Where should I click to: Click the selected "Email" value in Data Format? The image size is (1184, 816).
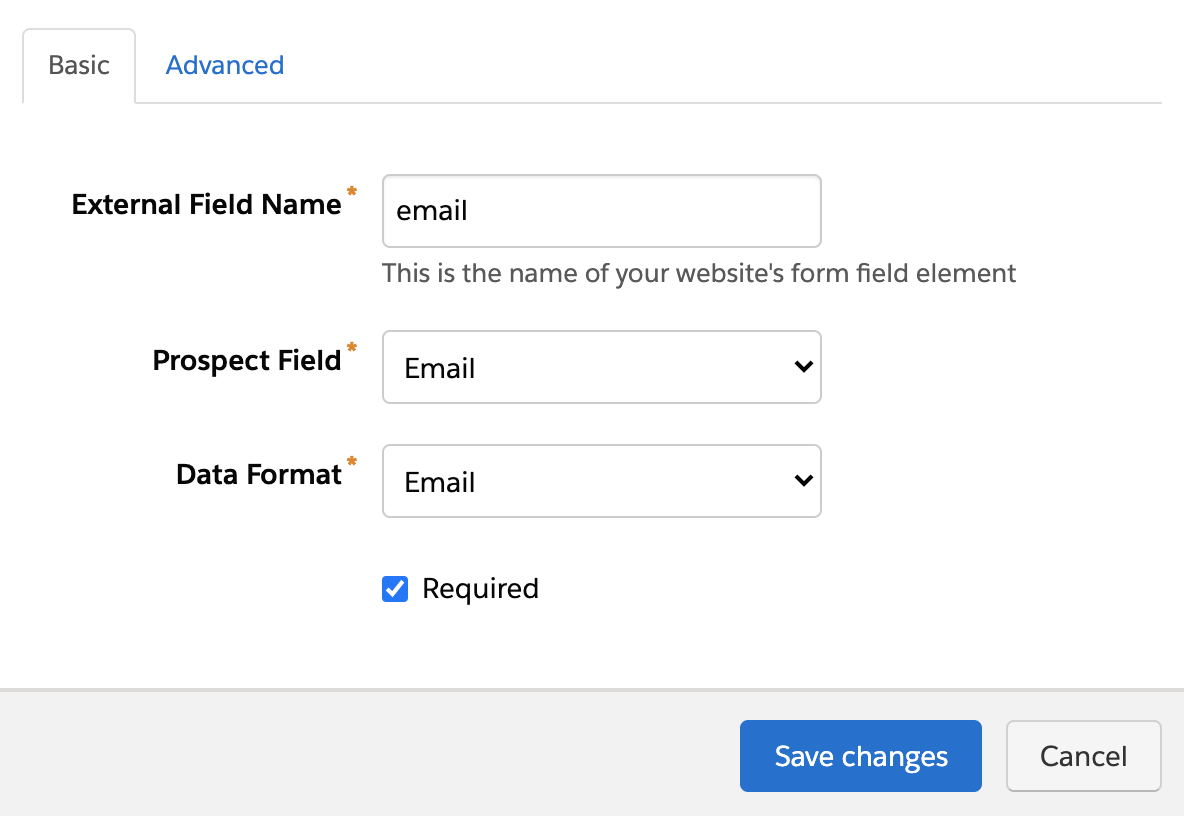point(439,482)
